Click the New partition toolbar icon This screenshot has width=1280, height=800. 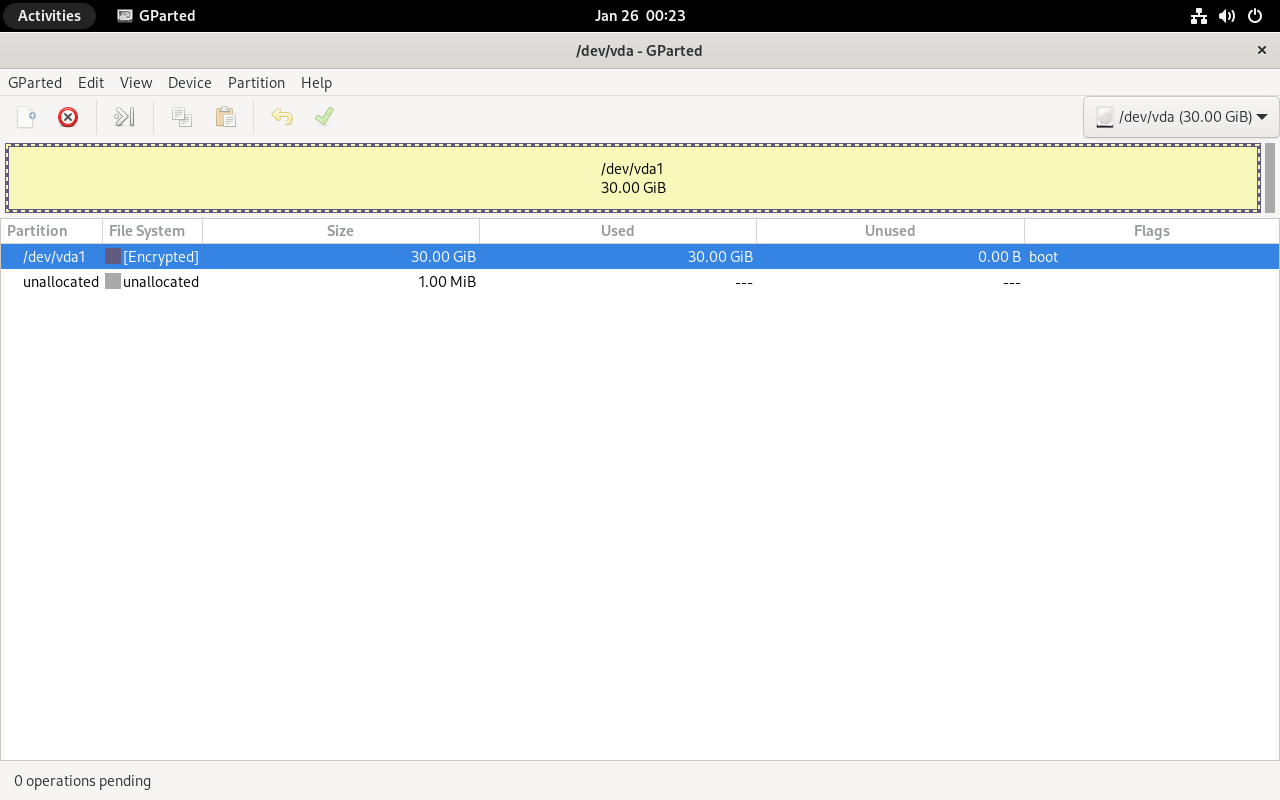[x=26, y=117]
